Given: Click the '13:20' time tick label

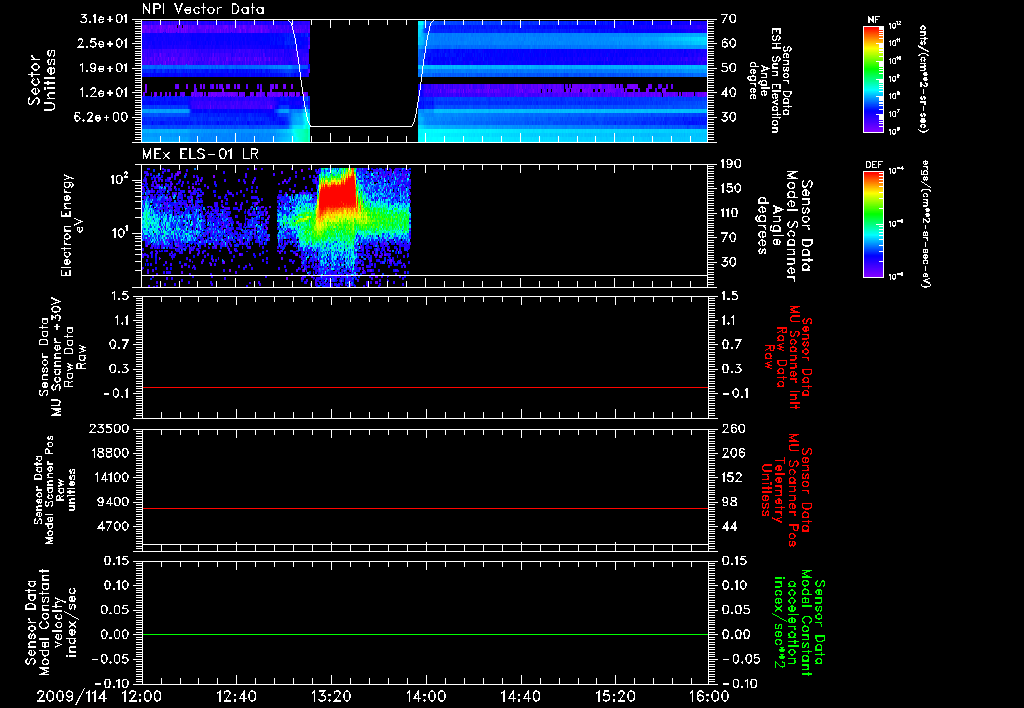Looking at the screenshot, I should [331, 696].
